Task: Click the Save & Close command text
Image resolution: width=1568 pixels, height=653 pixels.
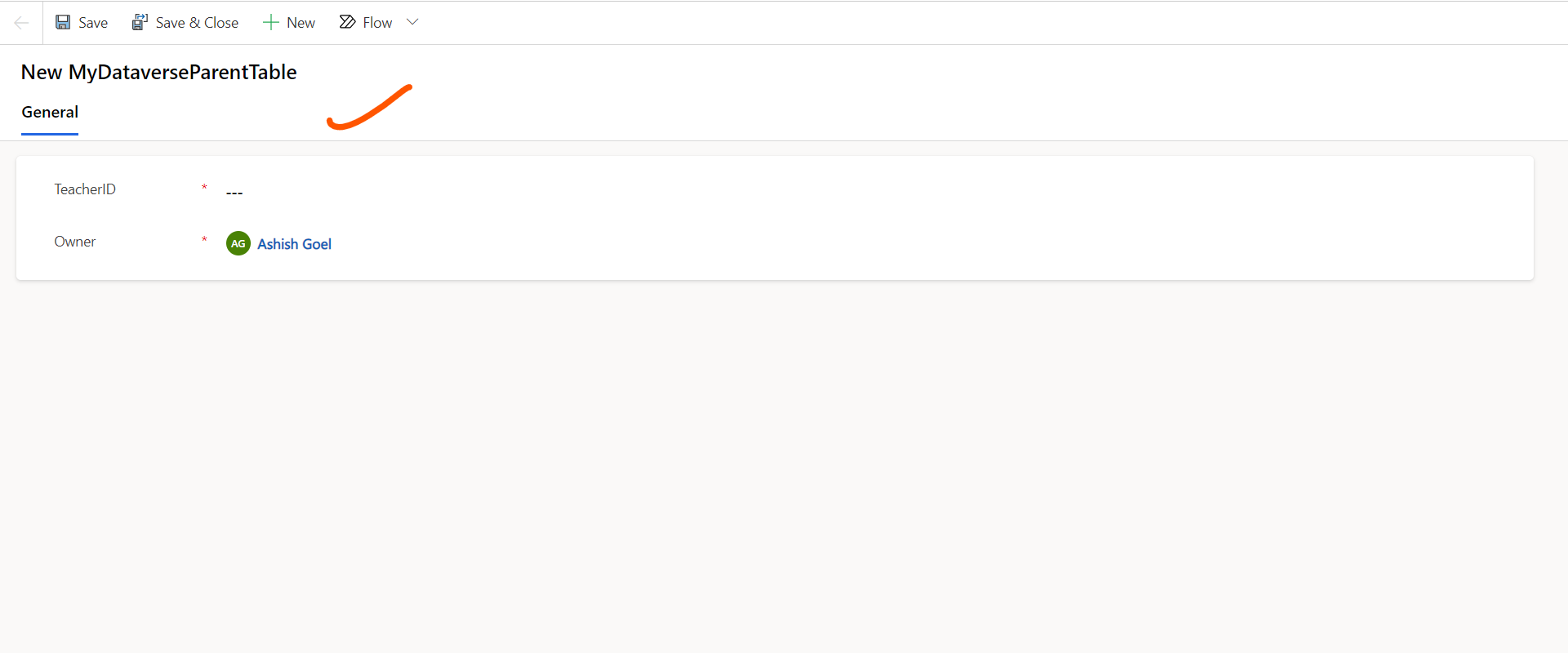Action: click(x=196, y=22)
